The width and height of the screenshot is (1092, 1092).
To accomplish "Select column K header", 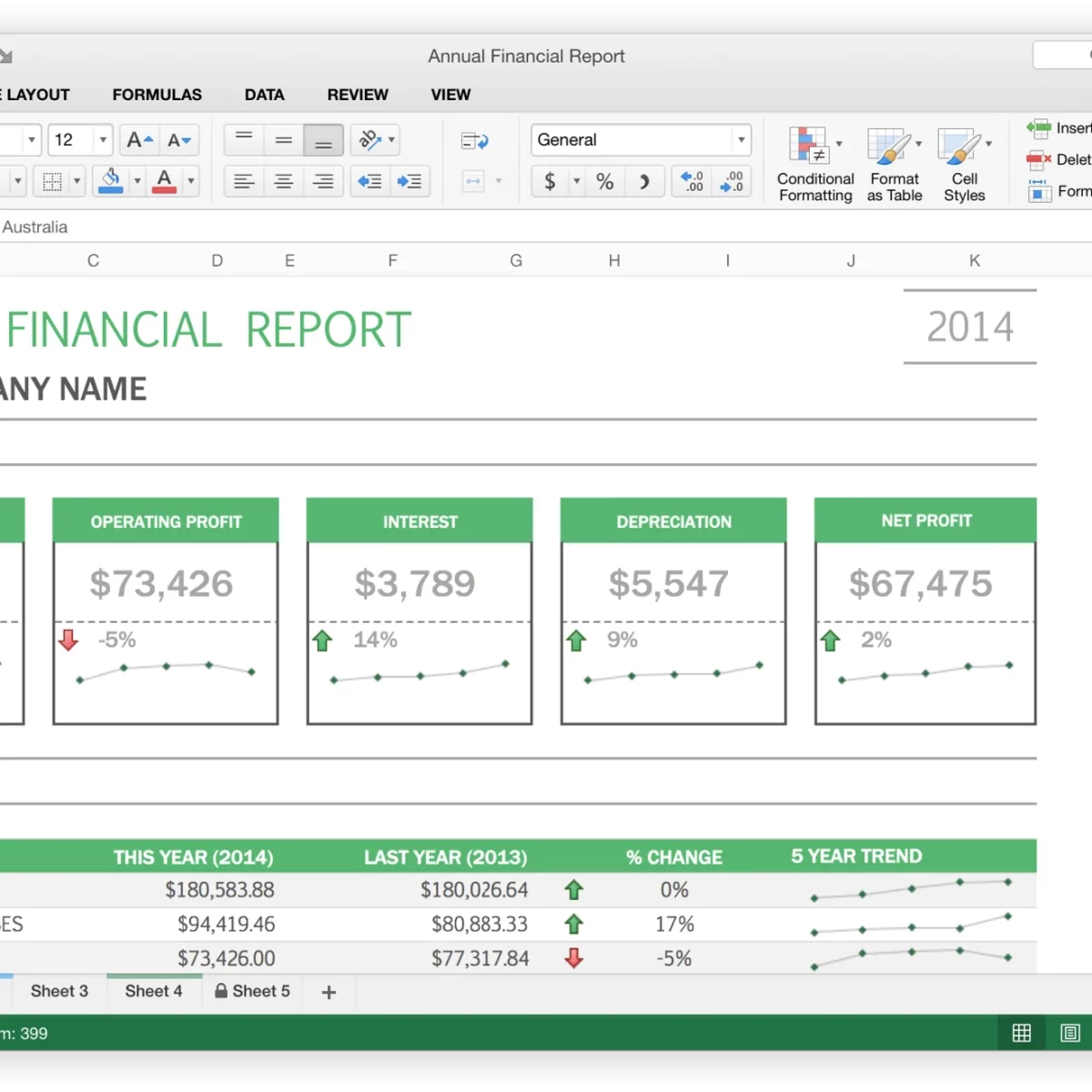I will pos(975,260).
